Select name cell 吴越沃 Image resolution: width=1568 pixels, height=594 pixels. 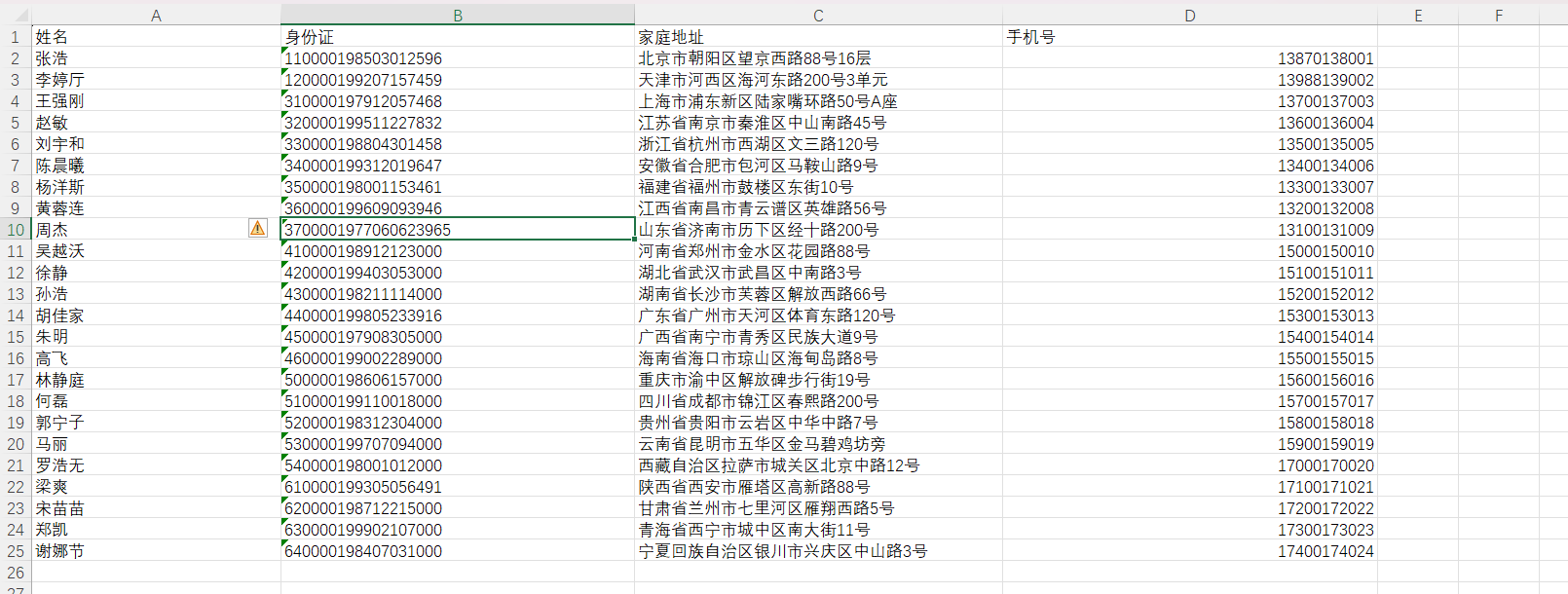tap(156, 251)
